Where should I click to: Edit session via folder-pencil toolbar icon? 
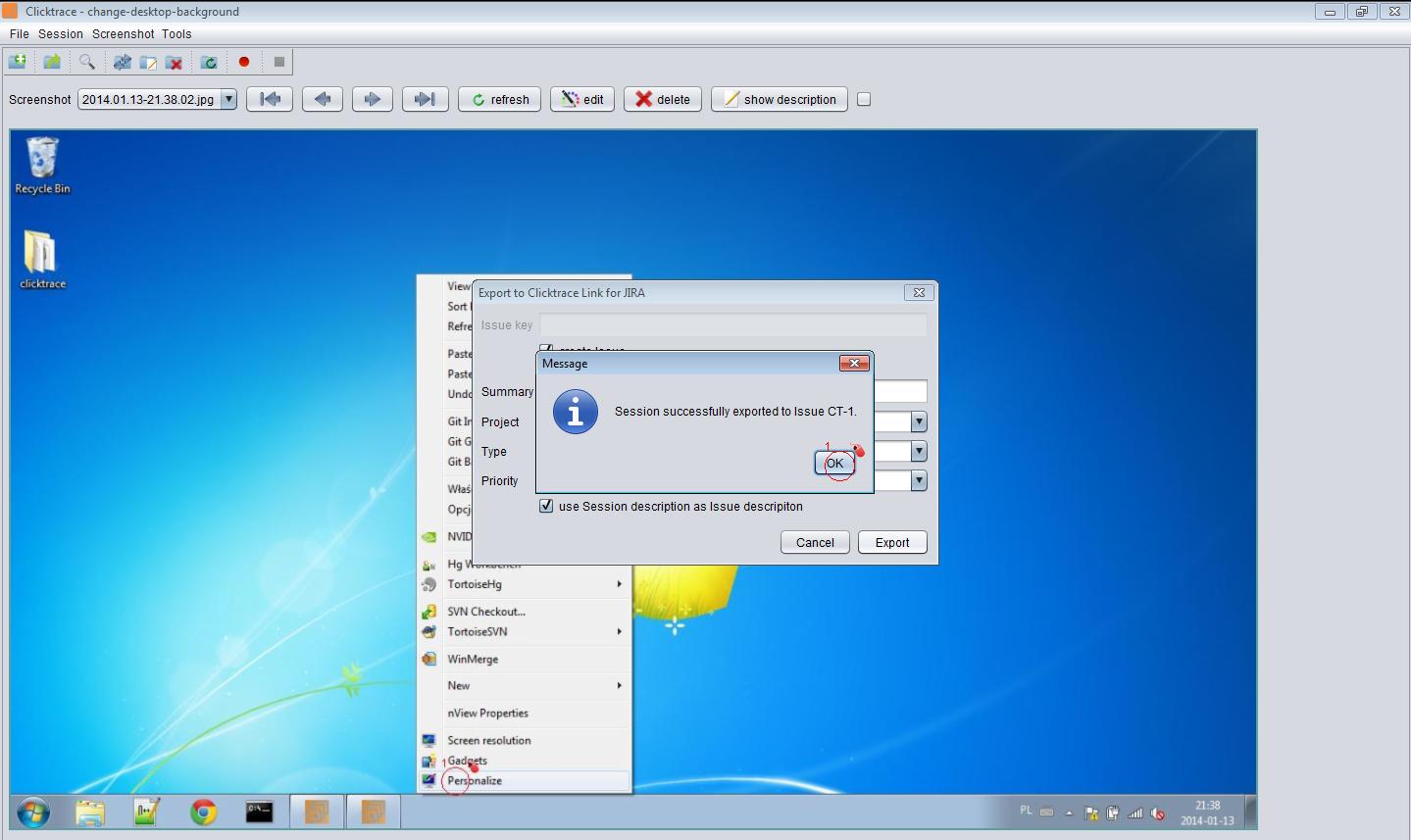(x=148, y=62)
